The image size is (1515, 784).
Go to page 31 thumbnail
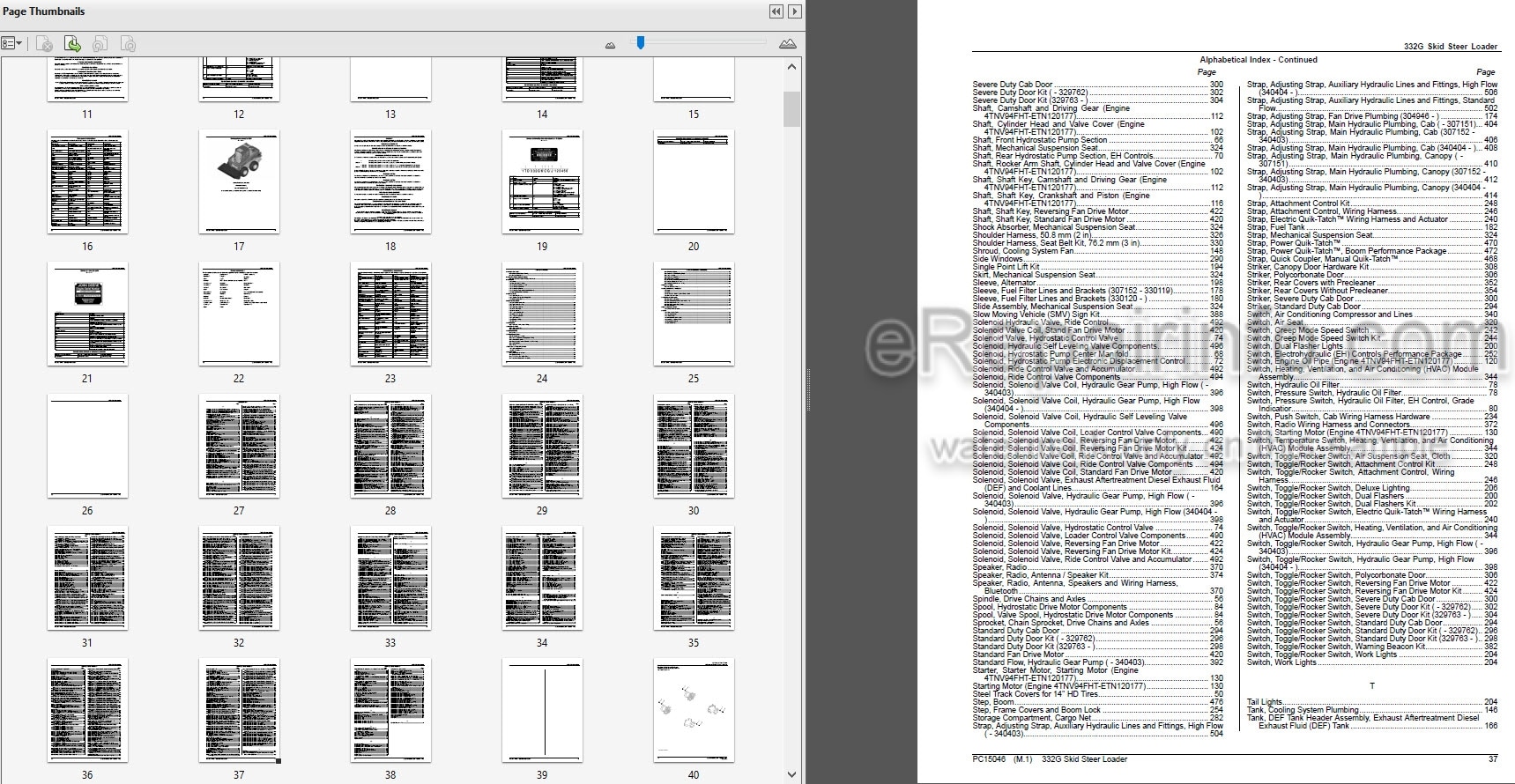(87, 579)
